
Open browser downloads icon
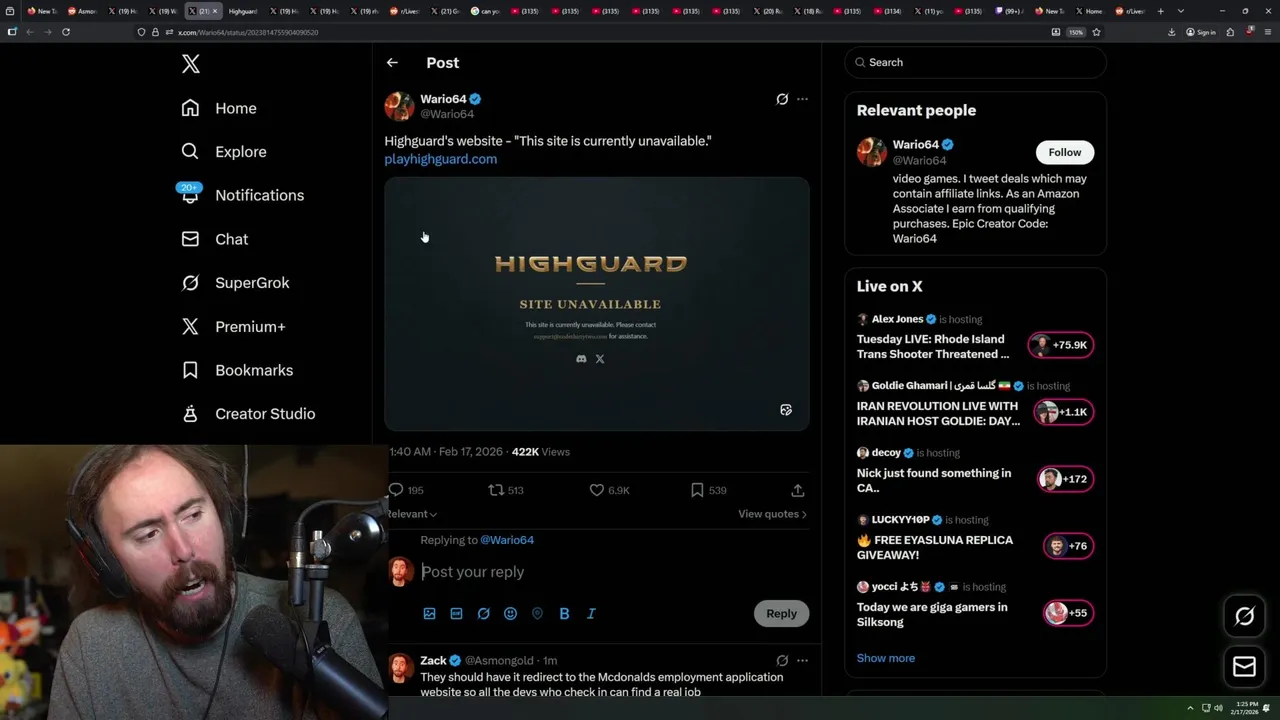[x=1172, y=32]
